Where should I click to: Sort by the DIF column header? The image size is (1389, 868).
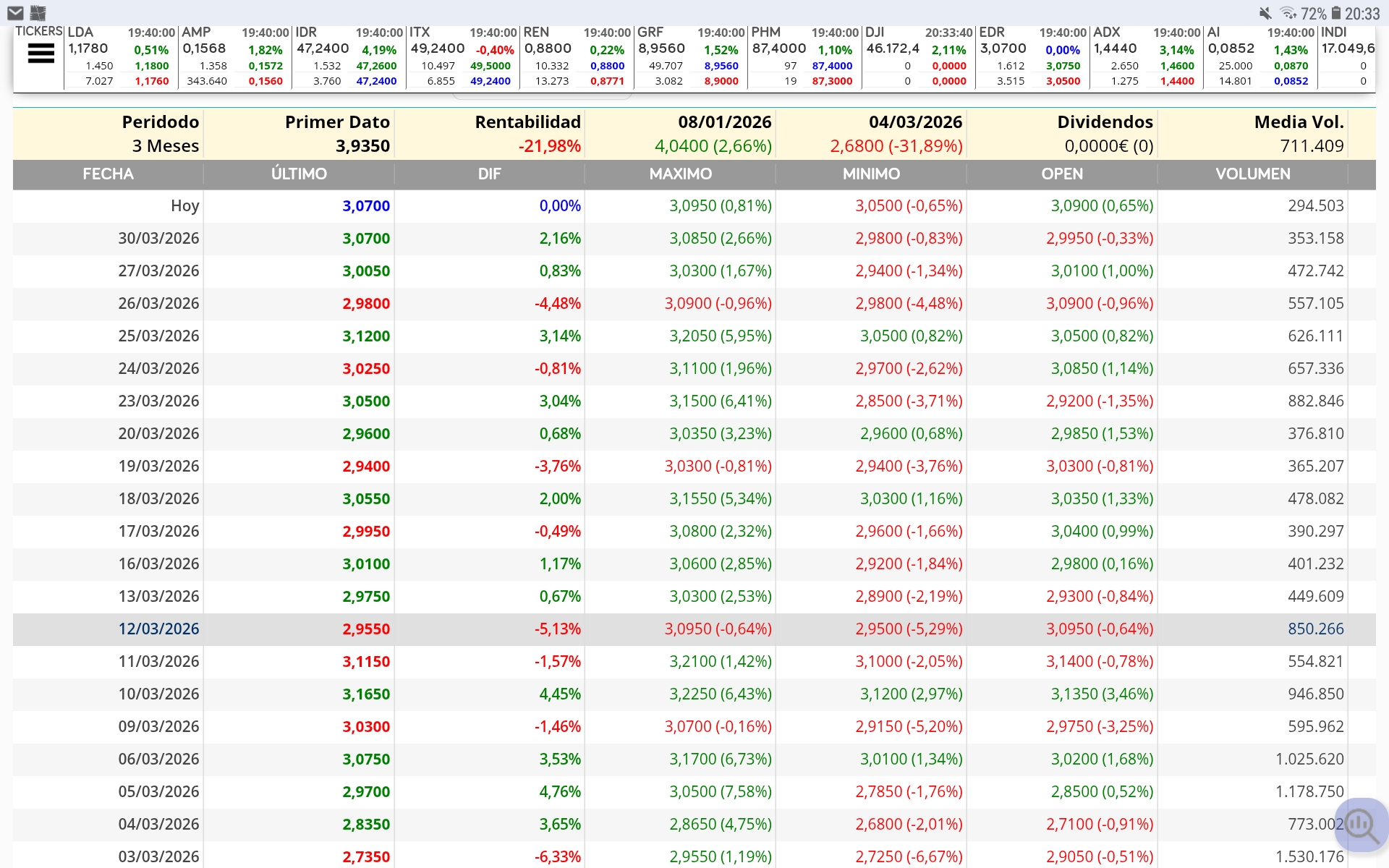[x=490, y=174]
